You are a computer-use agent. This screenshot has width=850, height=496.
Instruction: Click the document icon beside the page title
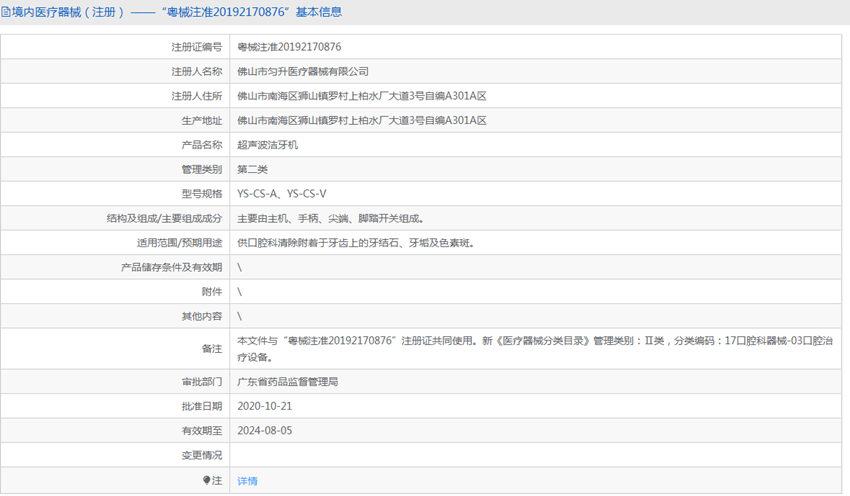point(6,13)
